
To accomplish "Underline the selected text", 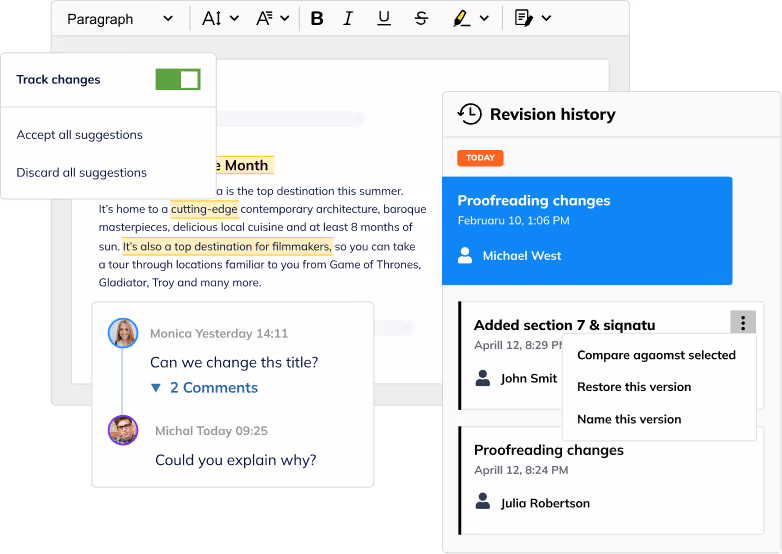I will (x=384, y=19).
